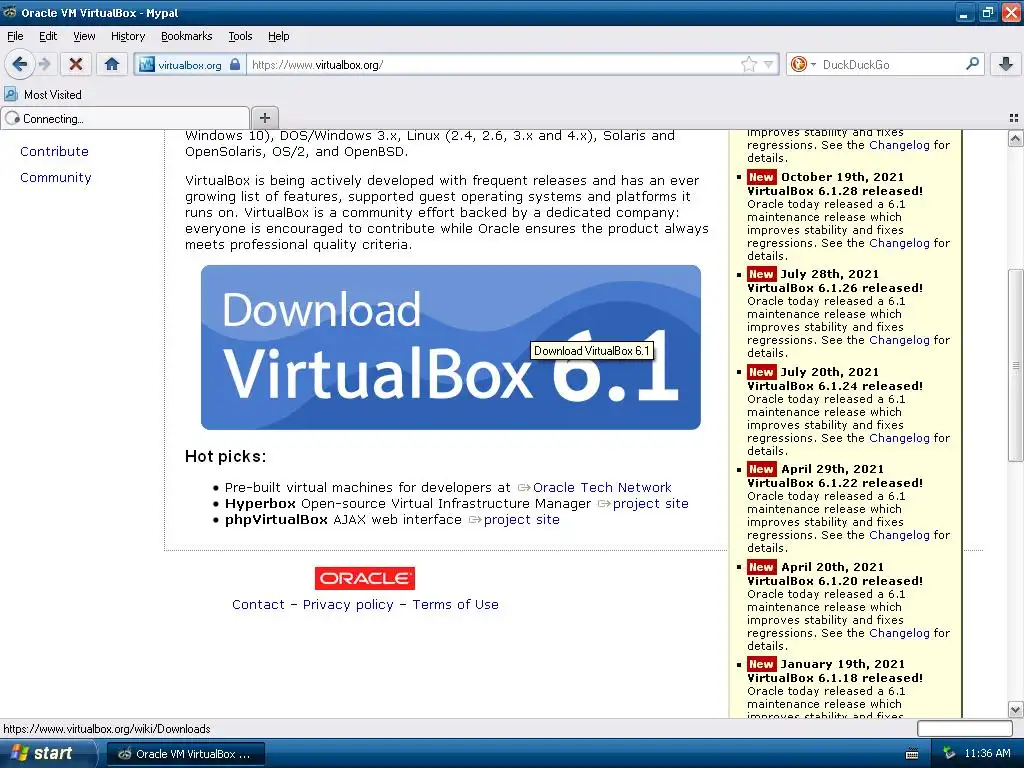Open phpVirtualBox project site link
This screenshot has width=1024, height=768.
click(x=521, y=520)
